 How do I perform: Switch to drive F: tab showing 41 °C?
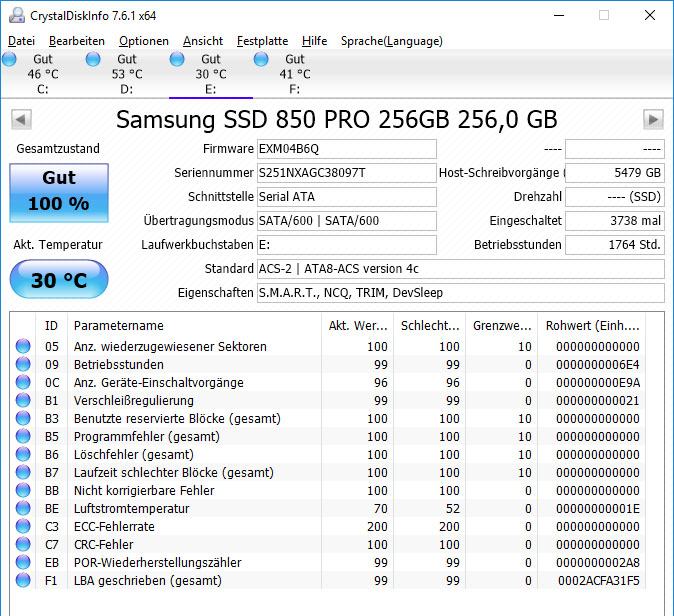pyautogui.click(x=295, y=74)
